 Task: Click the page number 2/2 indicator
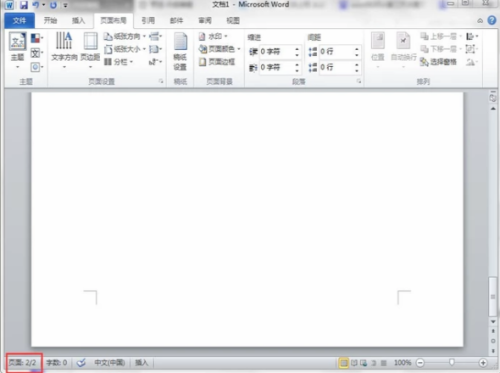pyautogui.click(x=23, y=363)
